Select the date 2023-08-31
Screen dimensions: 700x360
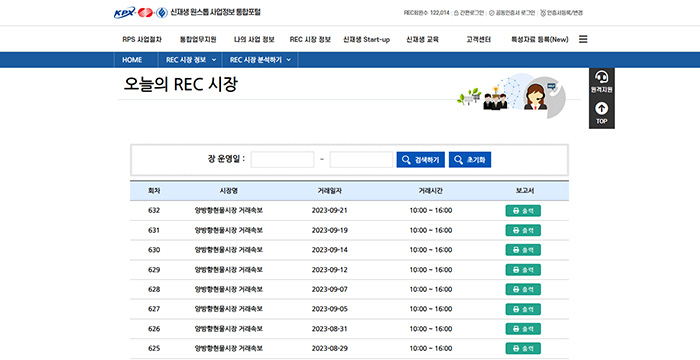329,329
